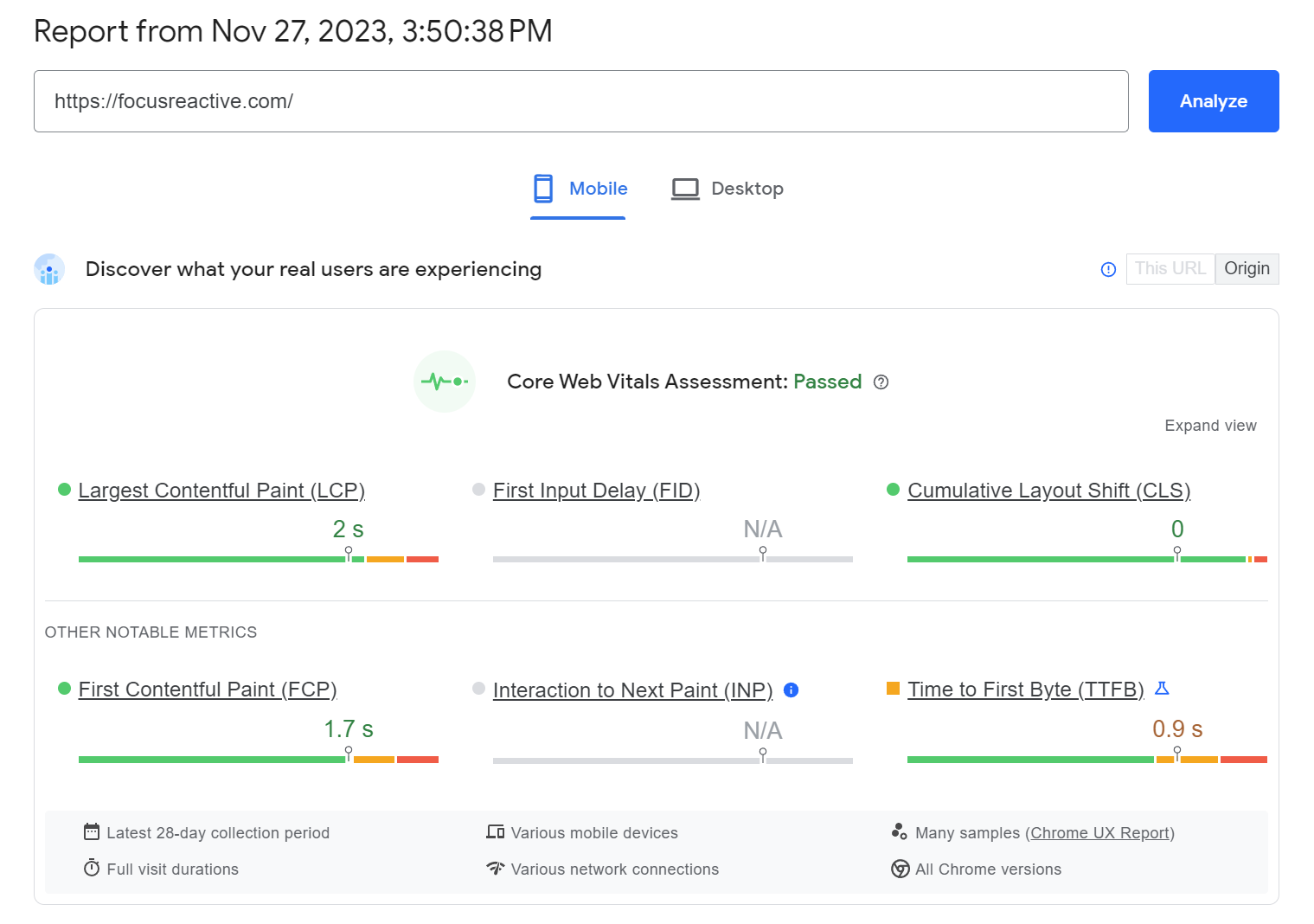
Task: Switch data scope to Origin
Action: coord(1247,269)
